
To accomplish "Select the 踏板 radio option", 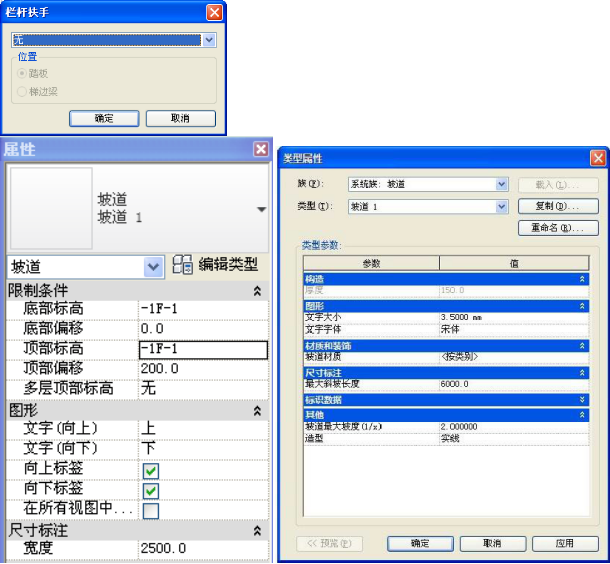I will pos(22,73).
